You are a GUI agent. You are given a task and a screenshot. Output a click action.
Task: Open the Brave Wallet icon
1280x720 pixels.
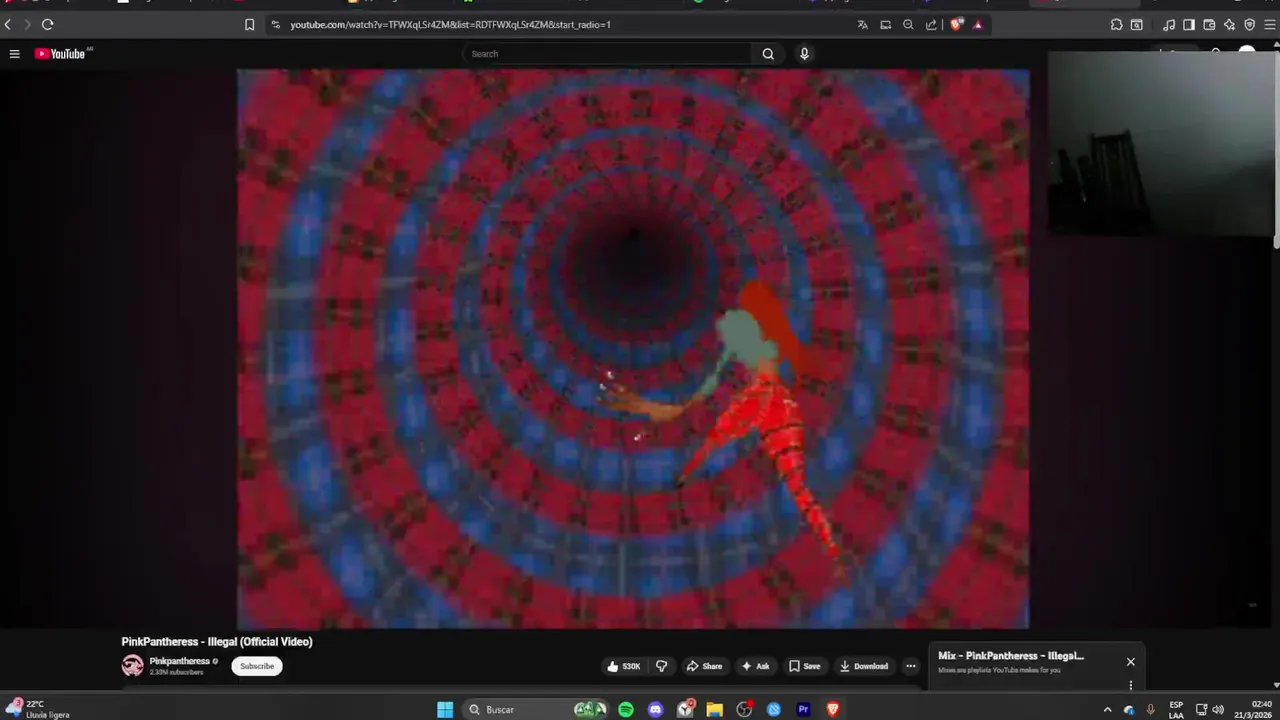click(x=1209, y=24)
